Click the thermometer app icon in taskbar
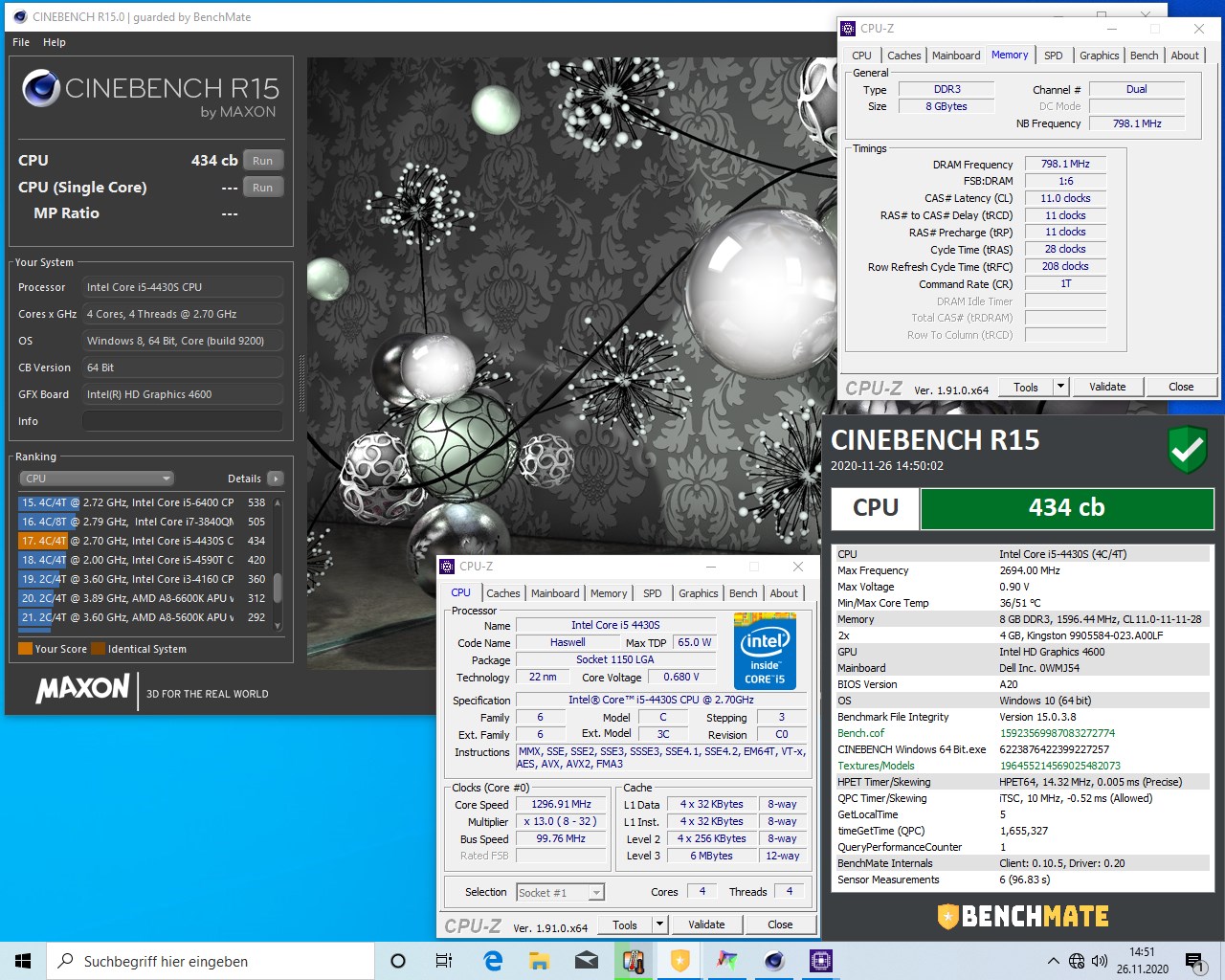 [633, 961]
